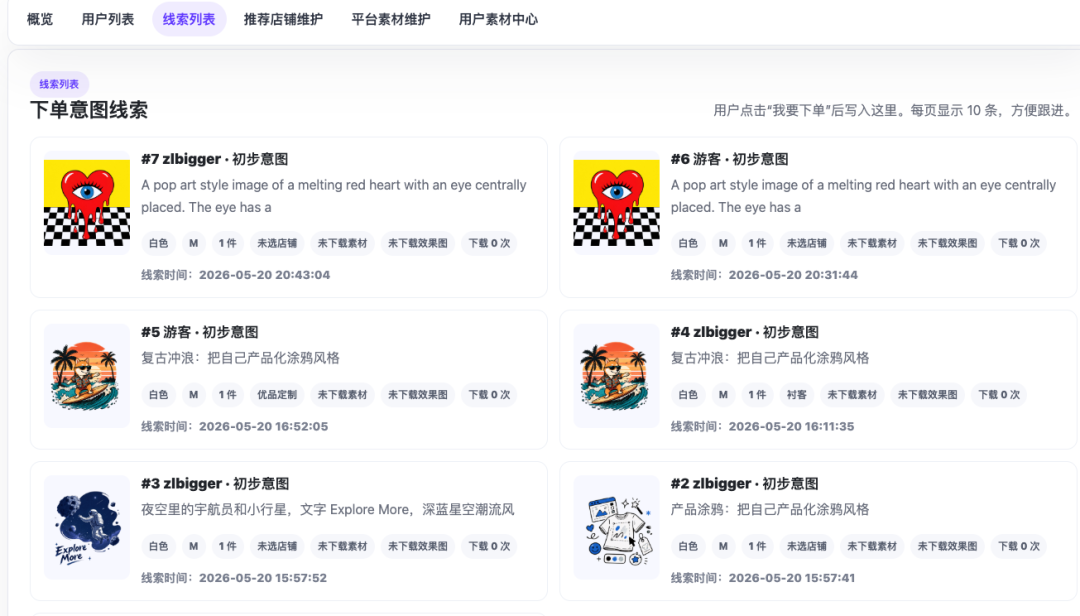Viewport: 1080px width, 616px height.
Task: Click the title #2 zlbigger · 初步意图
Action: 745,484
